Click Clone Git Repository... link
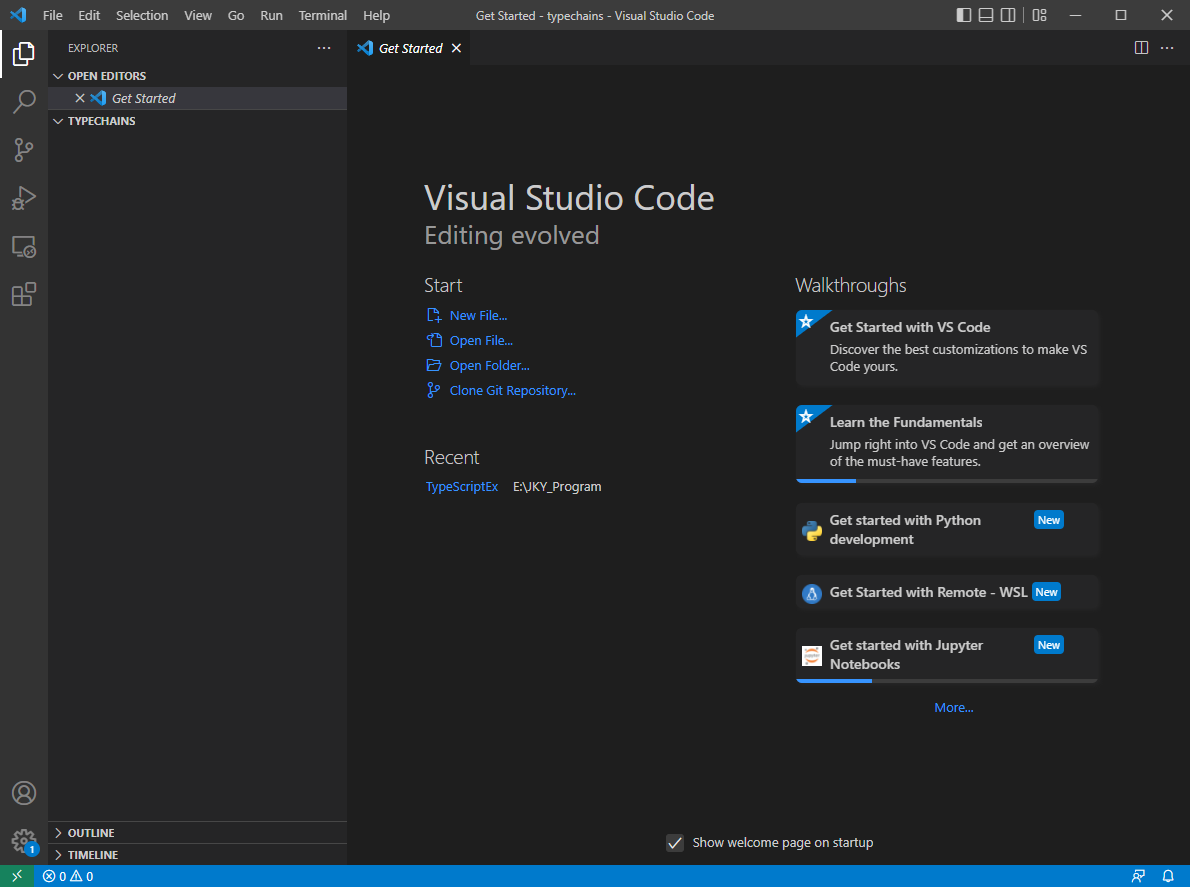The width and height of the screenshot is (1190, 887). [512, 391]
